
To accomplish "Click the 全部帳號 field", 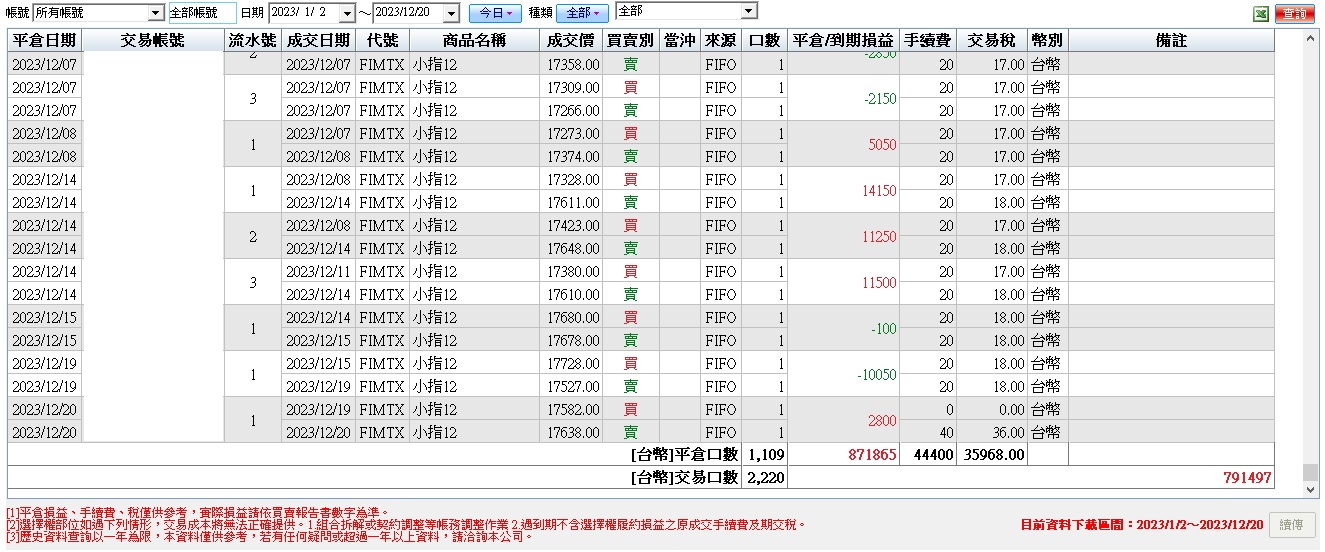I will pos(201,13).
